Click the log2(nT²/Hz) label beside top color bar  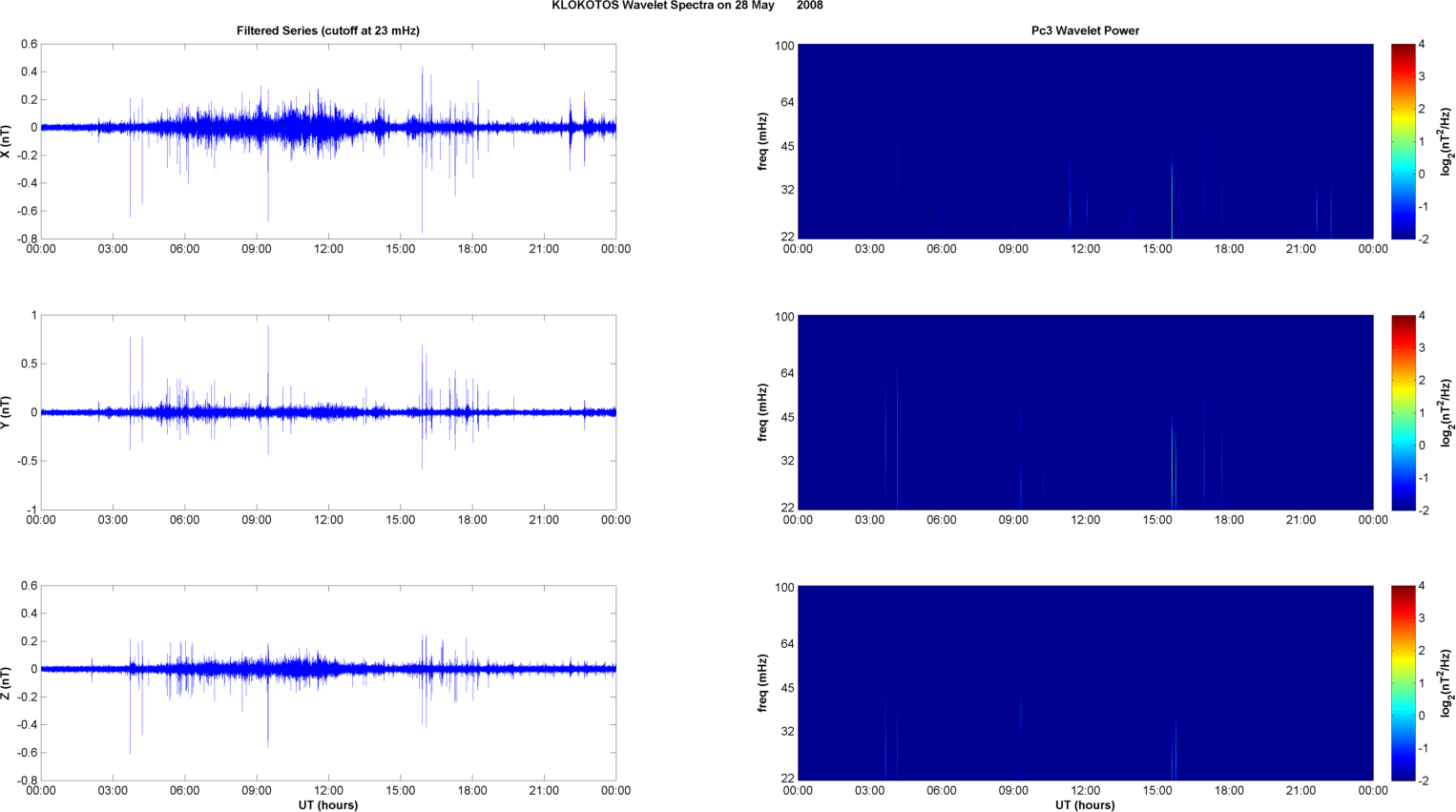[1446, 141]
